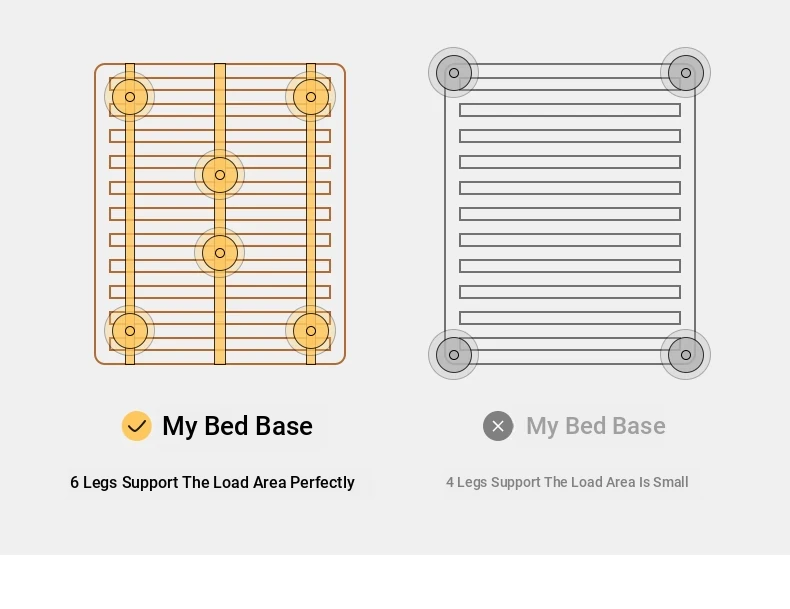The image size is (790, 609).
Task: Click the upper center yellow leg circle
Action: pyautogui.click(x=220, y=175)
